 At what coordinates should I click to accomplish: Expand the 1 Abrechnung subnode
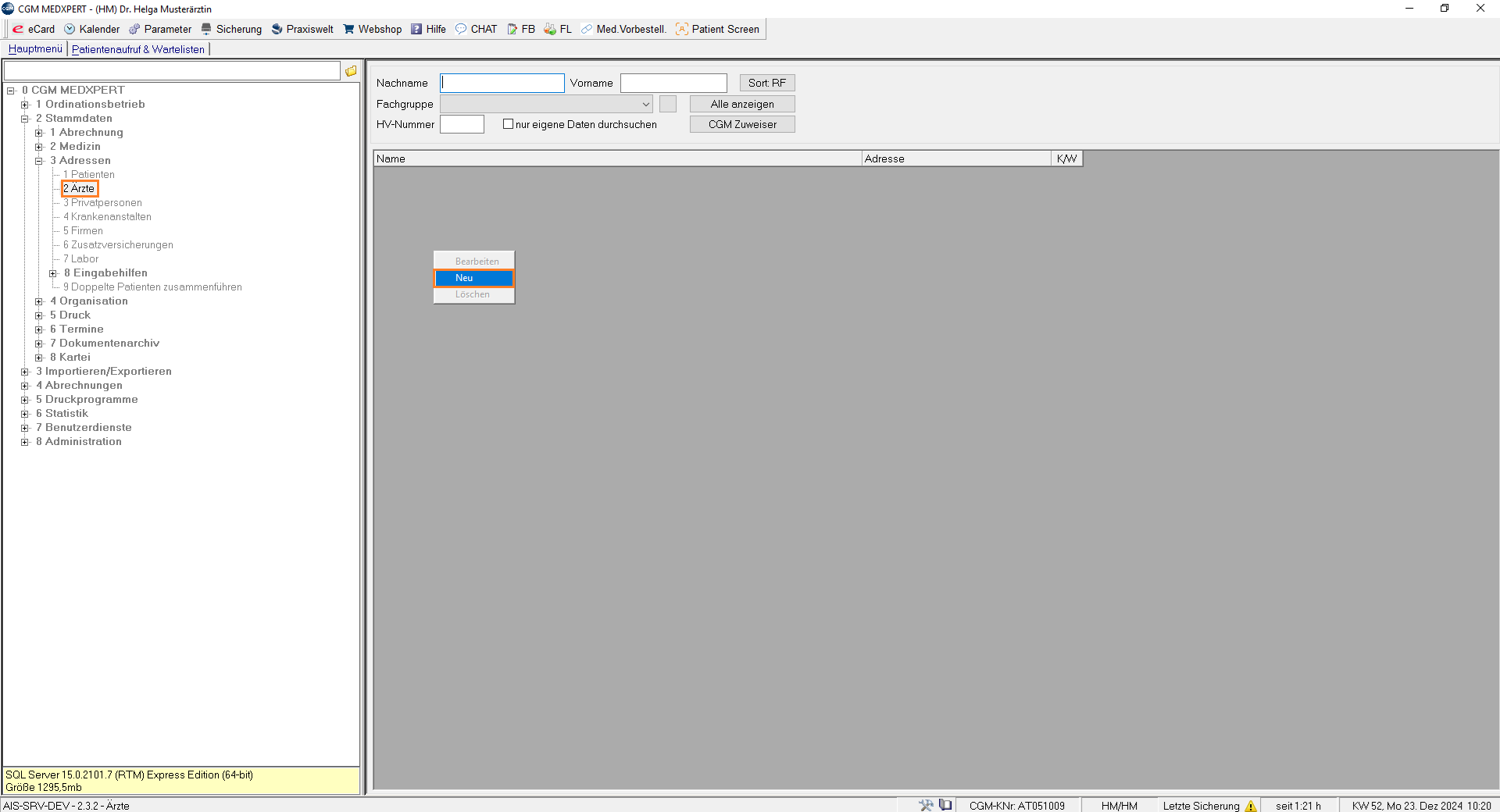[x=39, y=133]
